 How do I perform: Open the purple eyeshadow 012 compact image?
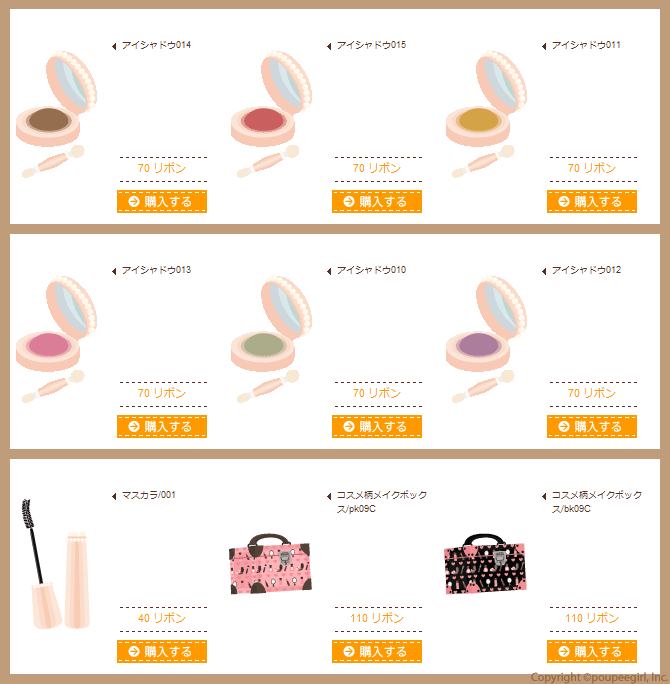(486, 339)
